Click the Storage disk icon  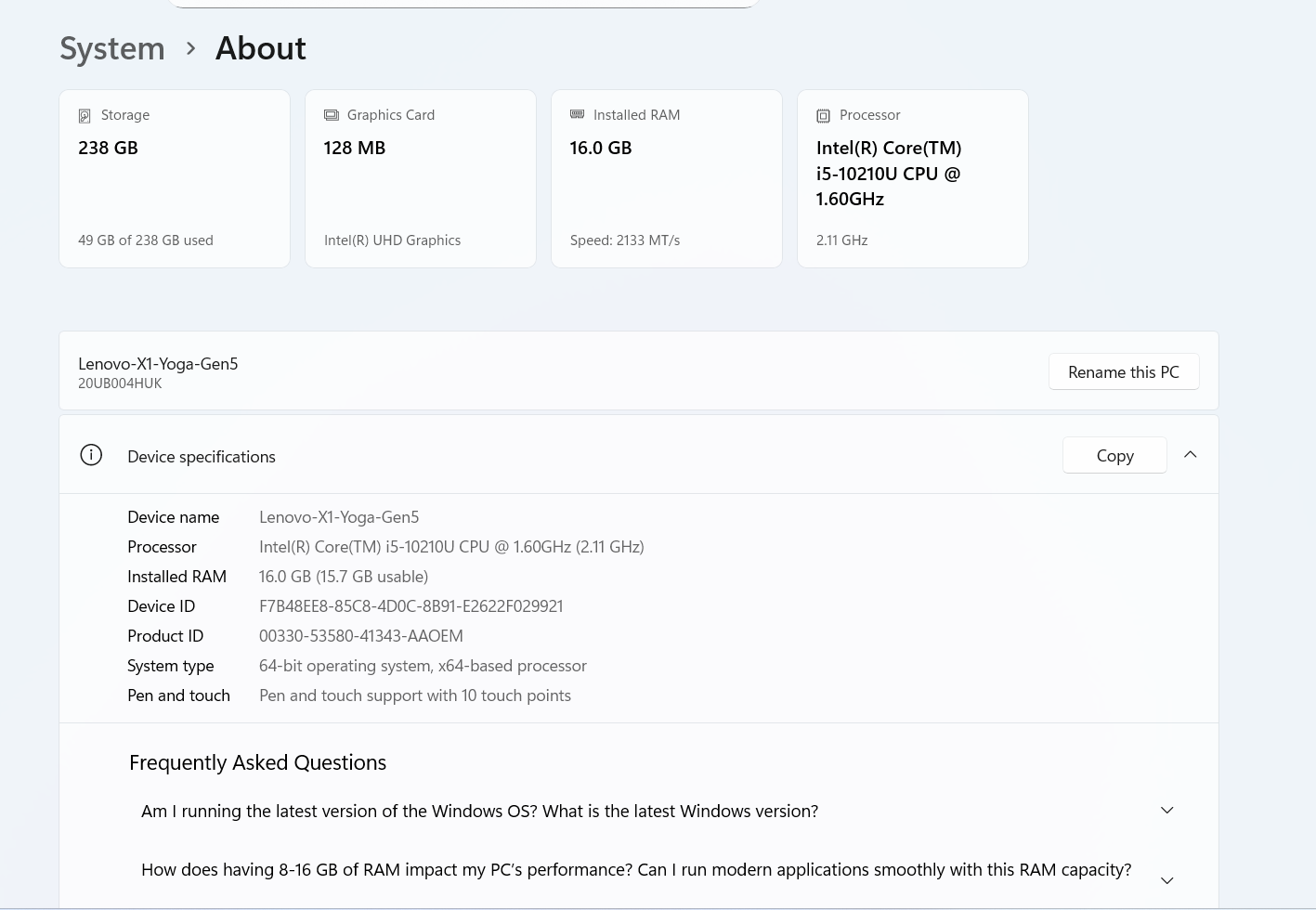85,116
